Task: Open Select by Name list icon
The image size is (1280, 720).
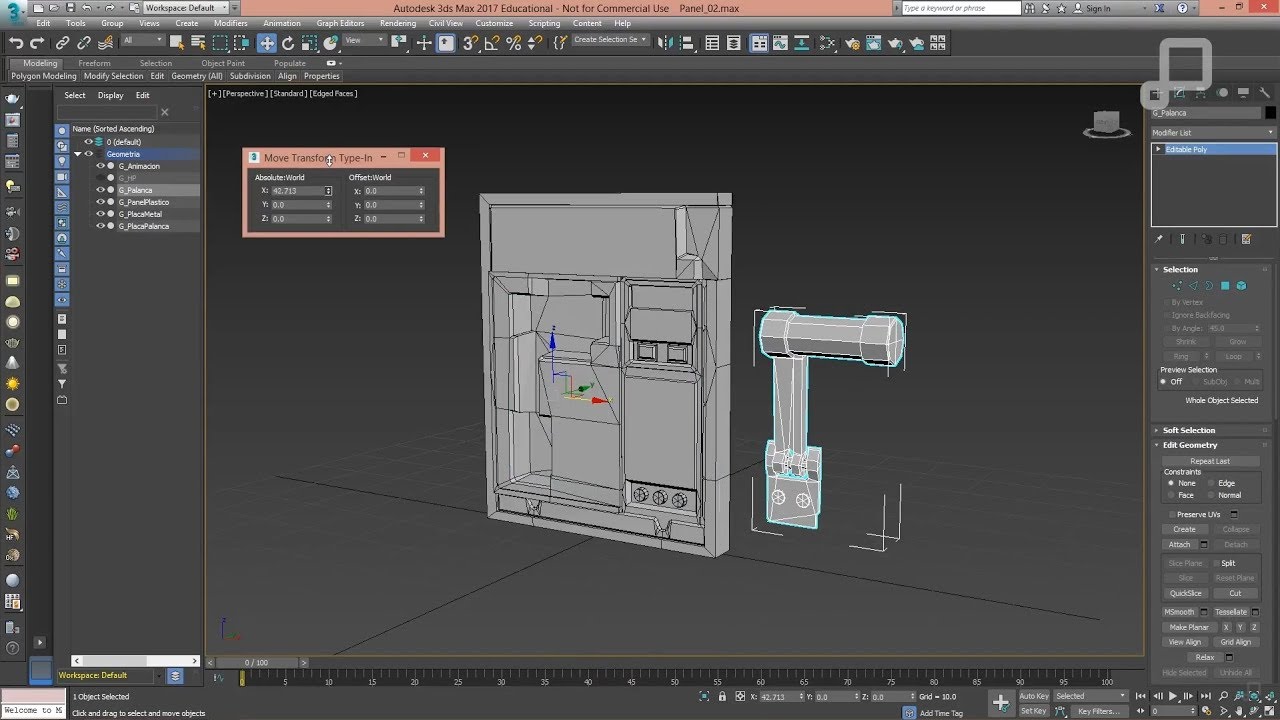Action: 198,43
